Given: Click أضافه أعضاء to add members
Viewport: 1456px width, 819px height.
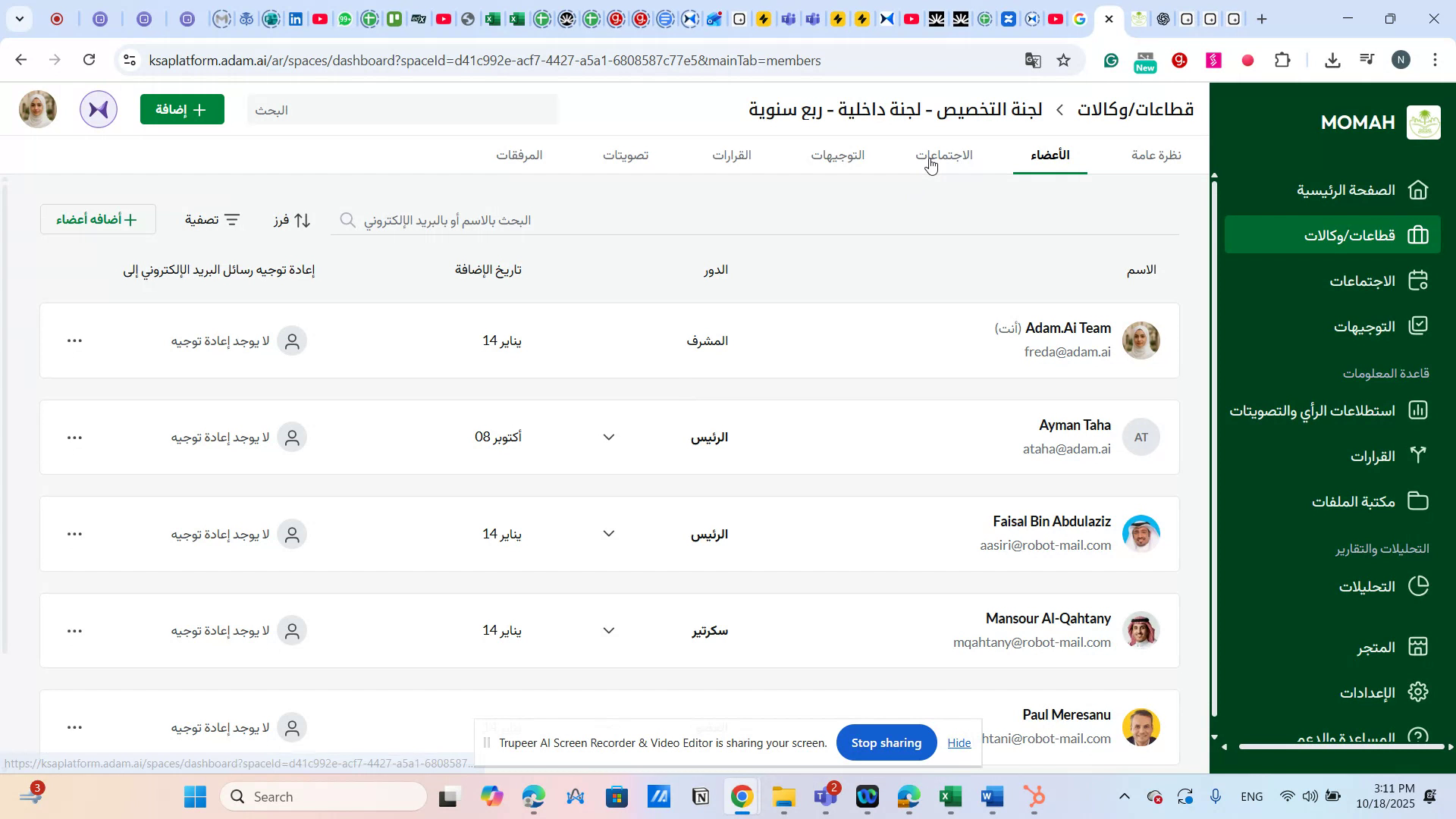Looking at the screenshot, I should [97, 219].
